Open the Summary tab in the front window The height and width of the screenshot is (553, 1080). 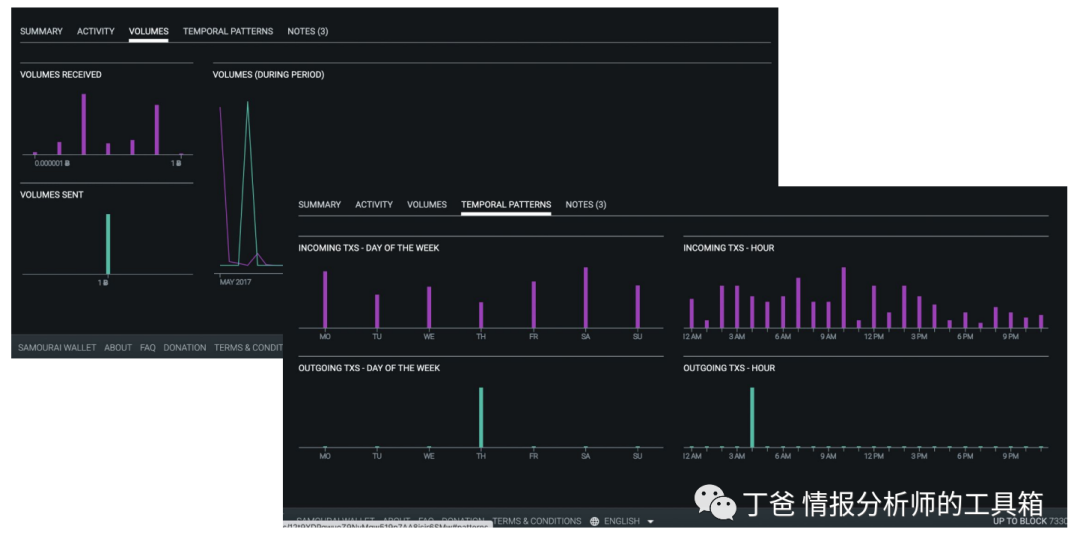click(x=320, y=205)
